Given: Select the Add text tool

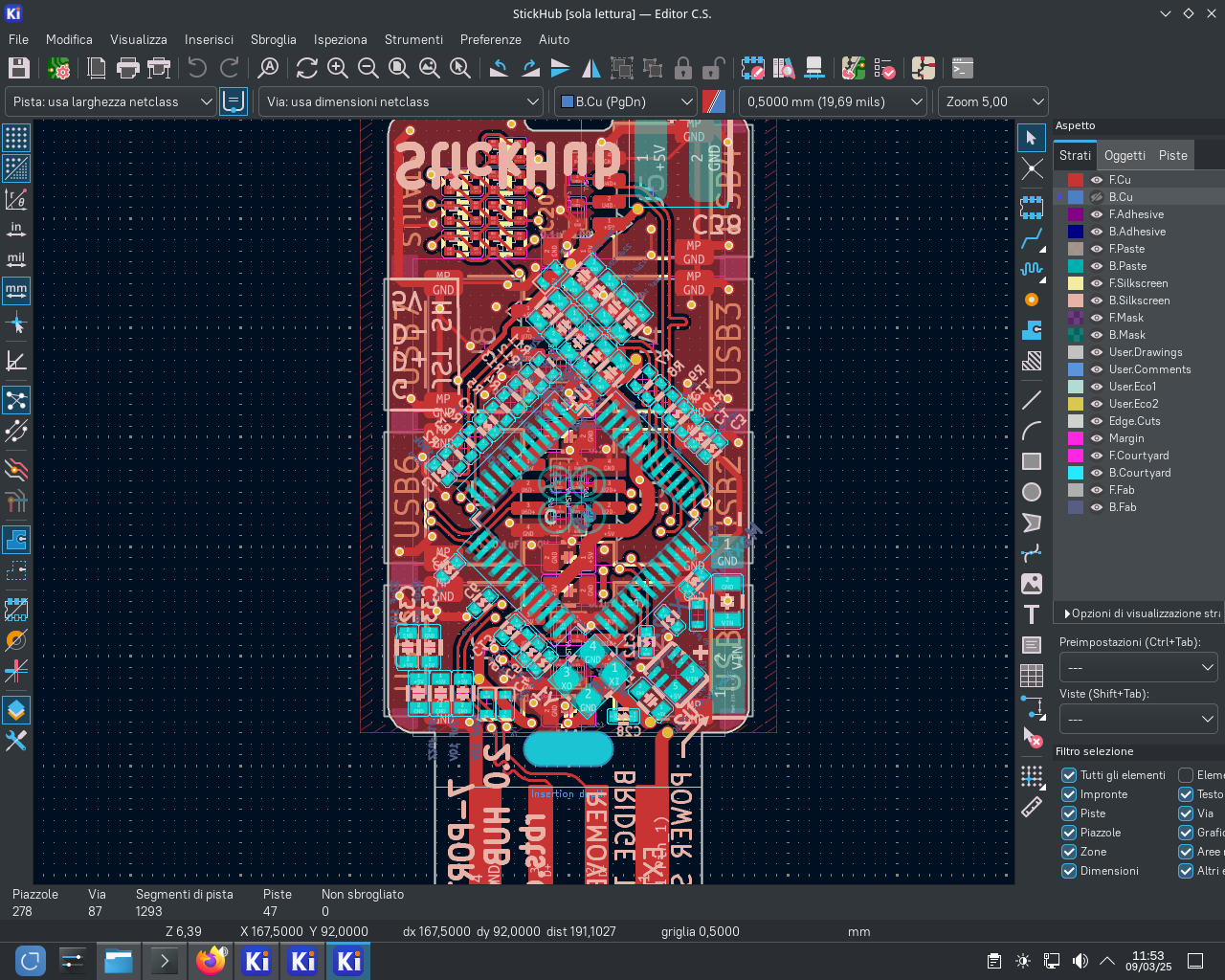Looking at the screenshot, I should [1032, 614].
